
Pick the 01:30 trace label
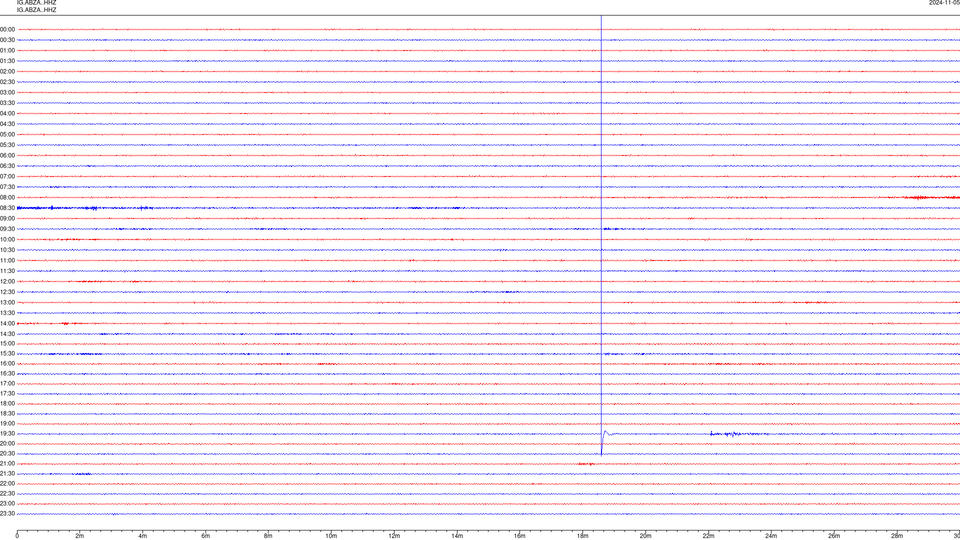click(7, 61)
